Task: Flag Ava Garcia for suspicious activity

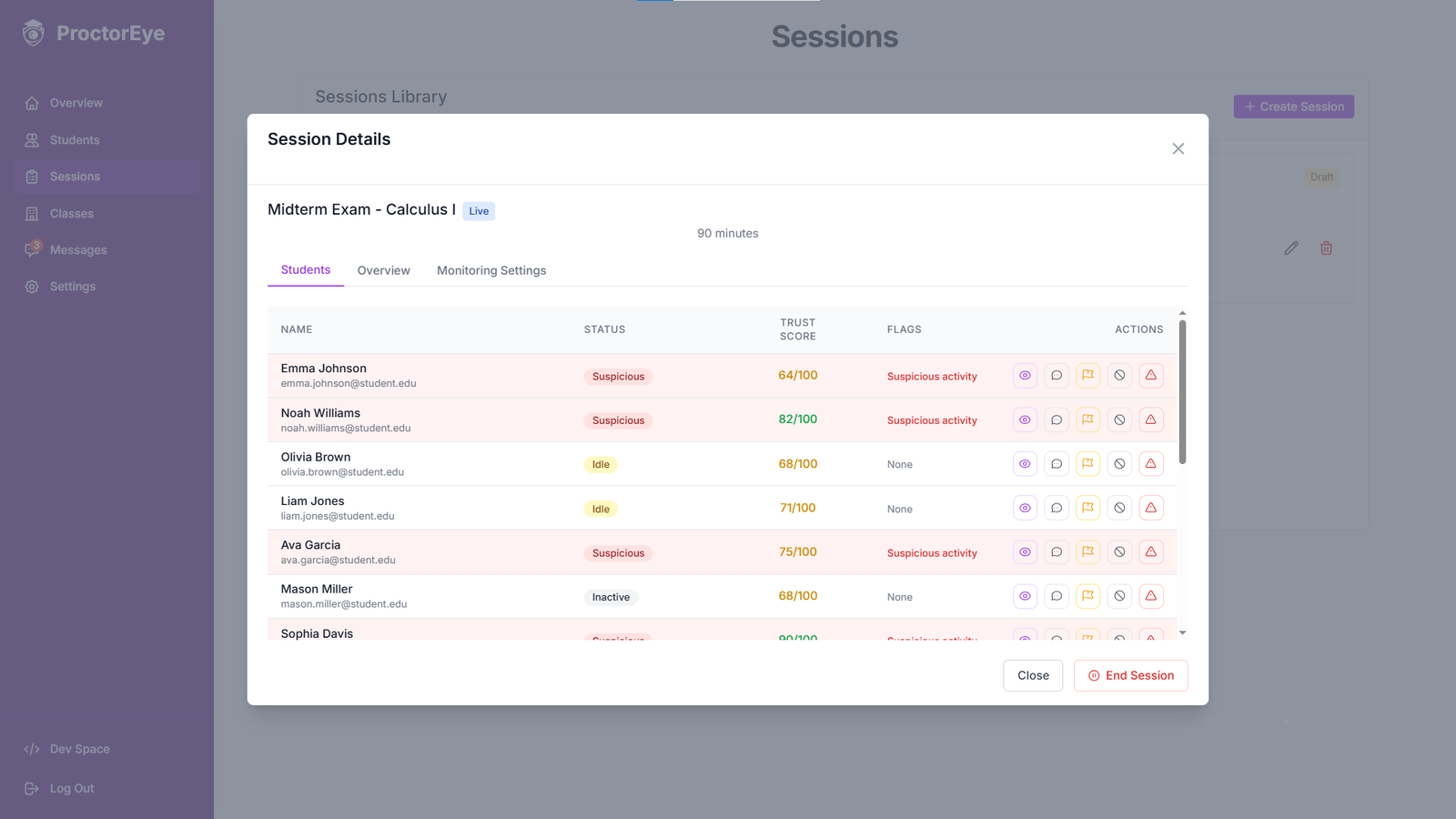Action: pyautogui.click(x=1087, y=551)
